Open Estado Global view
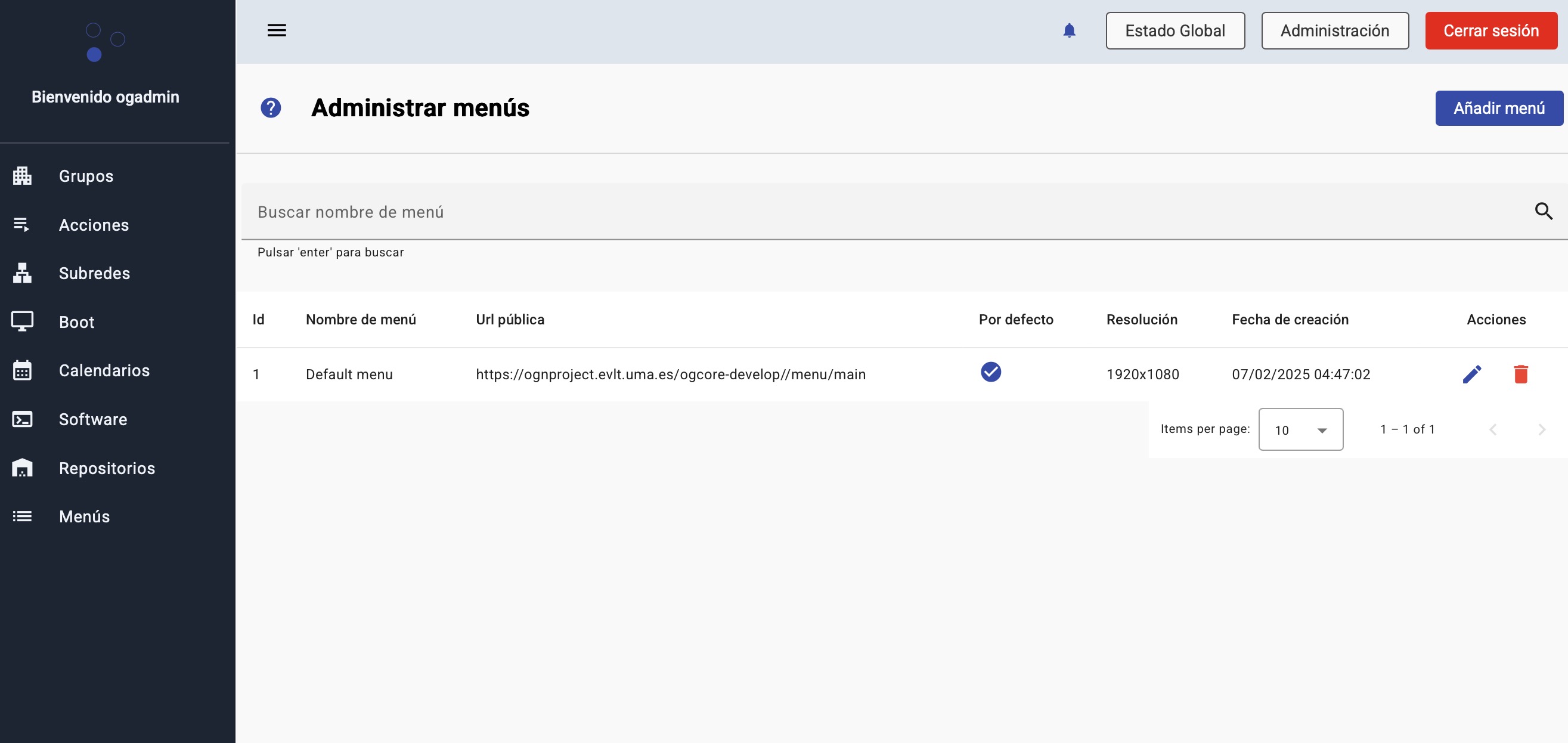This screenshot has height=743, width=1568. point(1175,30)
